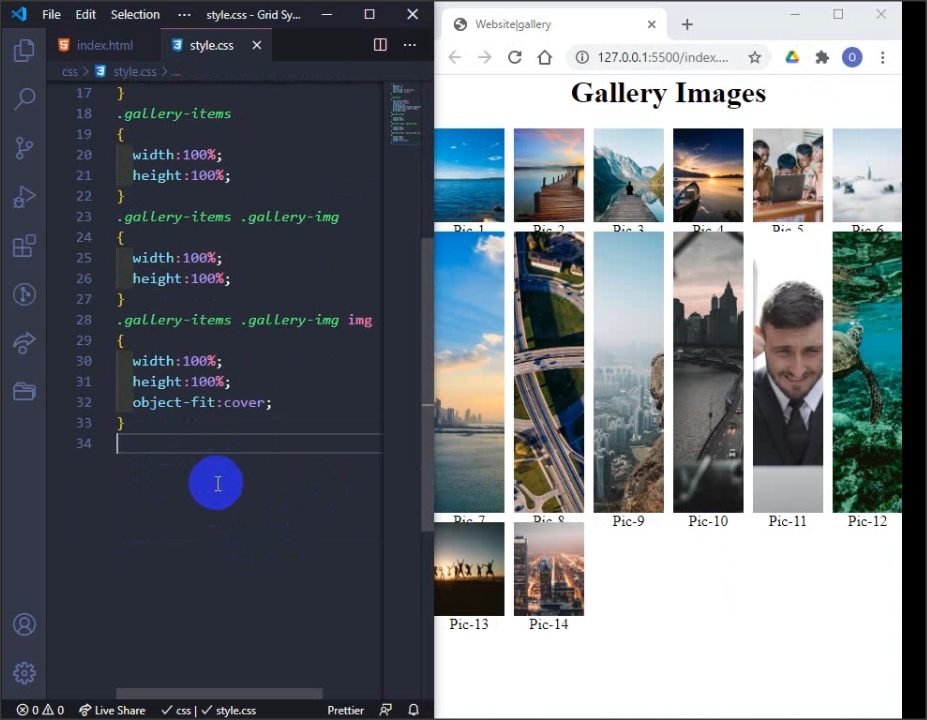Click the Chrome reload button
Screen dimensions: 927x720
[x=514, y=58]
